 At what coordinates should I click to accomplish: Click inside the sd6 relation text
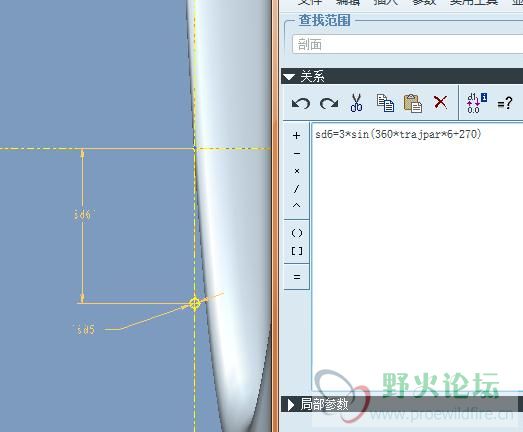point(398,134)
